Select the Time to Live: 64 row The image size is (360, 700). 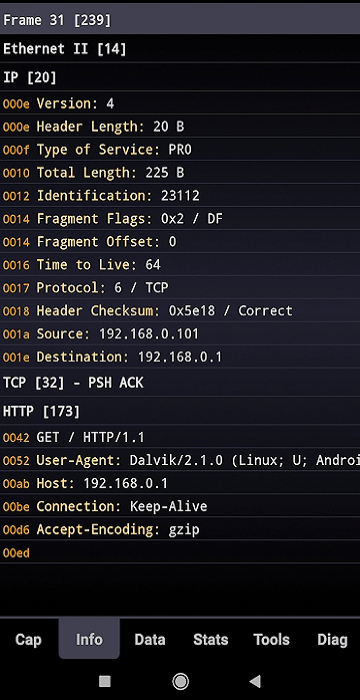pyautogui.click(x=180, y=265)
